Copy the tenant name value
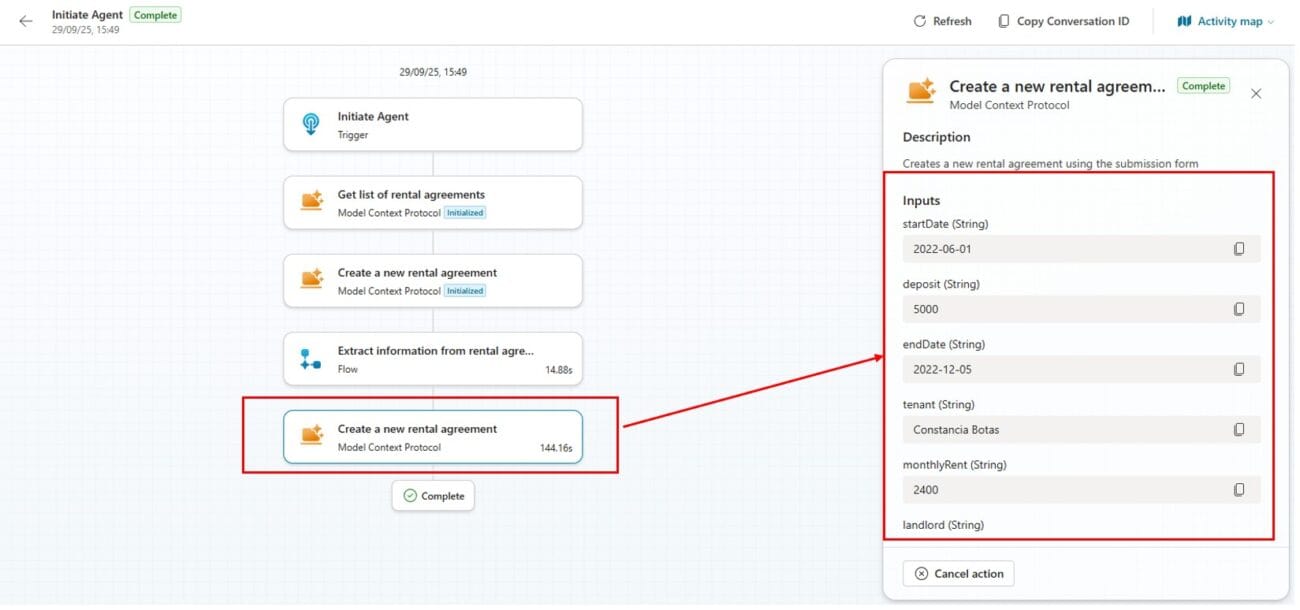1300x610 pixels. (x=1238, y=430)
